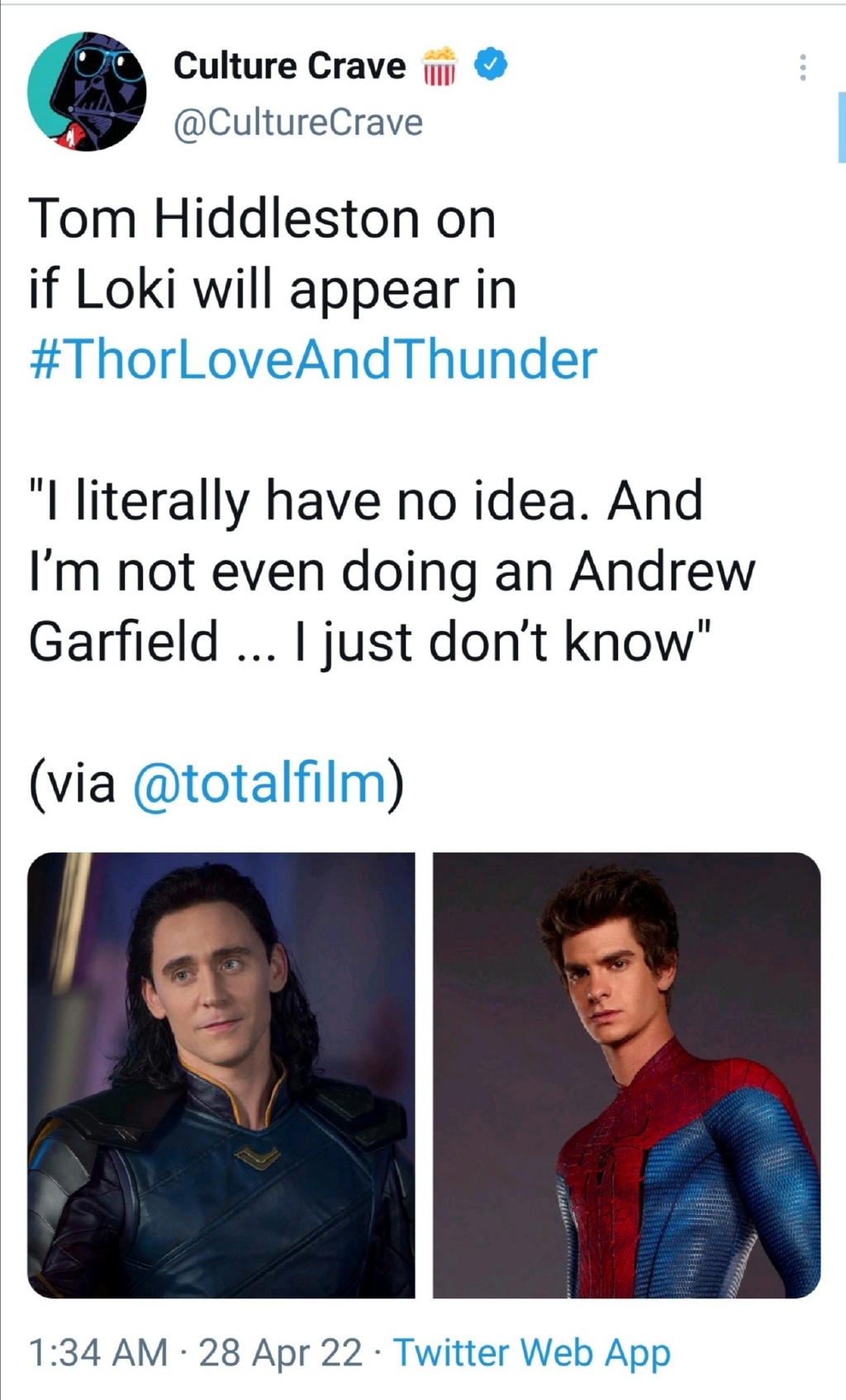This screenshot has width=846, height=1400.
Task: Click the blue verified badge
Action: click(492, 64)
